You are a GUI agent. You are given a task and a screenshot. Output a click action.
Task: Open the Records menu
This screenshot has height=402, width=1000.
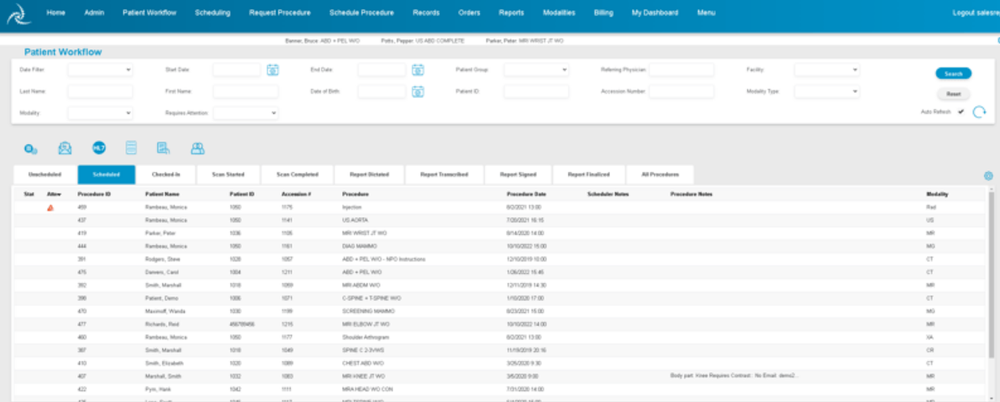426,13
